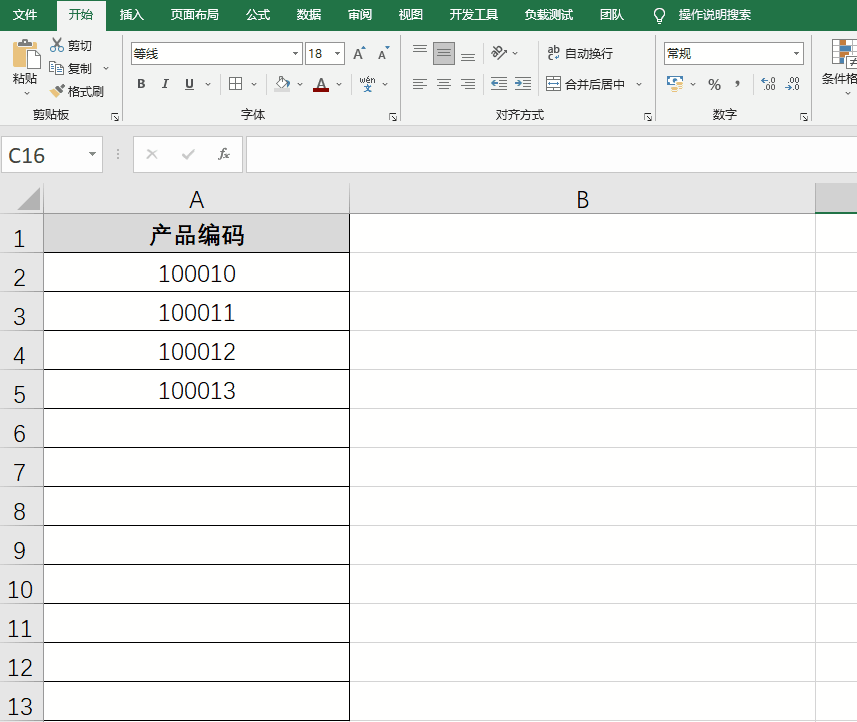Switch to the 视图 tab
The height and width of the screenshot is (722, 857).
410,15
